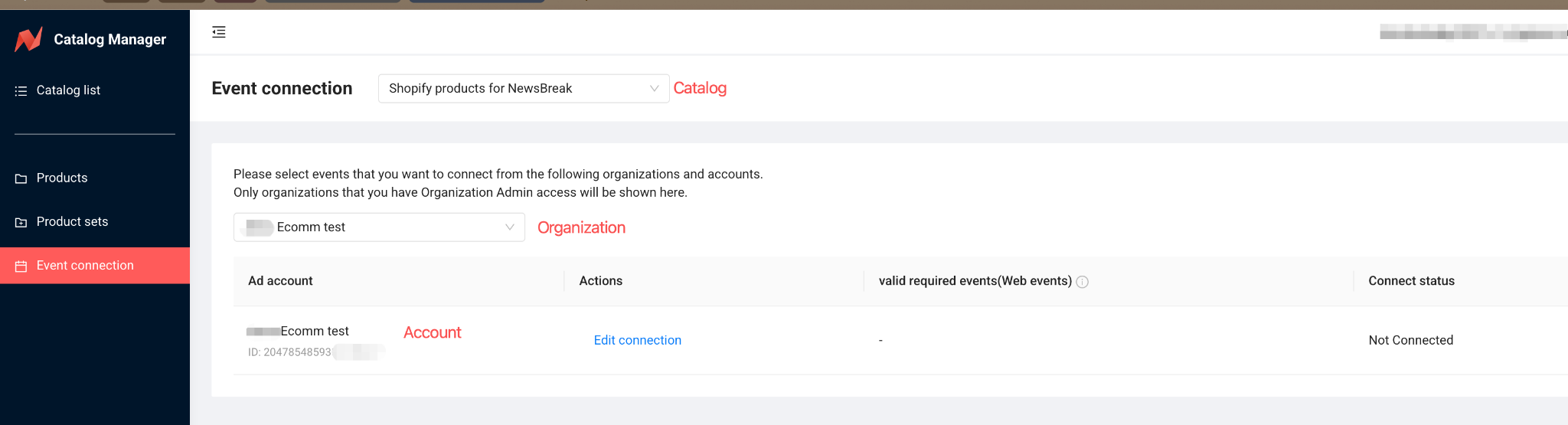The image size is (1568, 425).
Task: Click the Catalog Manager title text
Action: pyautogui.click(x=109, y=39)
